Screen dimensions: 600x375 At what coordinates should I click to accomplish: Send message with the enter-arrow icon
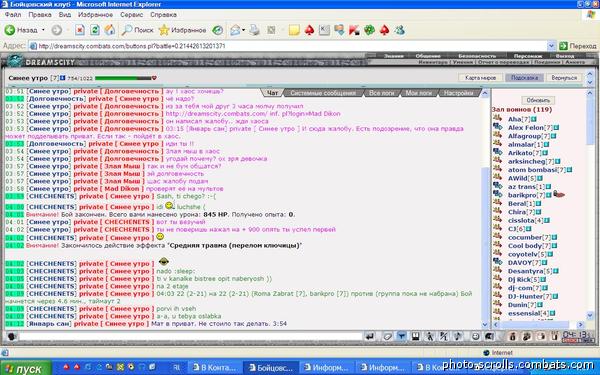(x=370, y=336)
